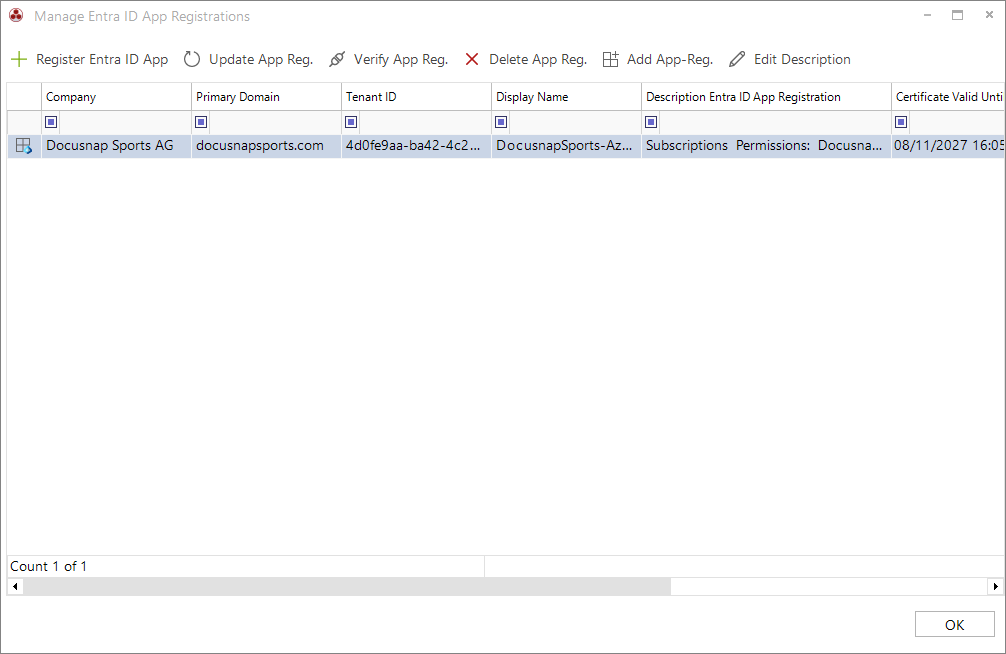Select the DocusnapSports-Az... display name cell

click(x=567, y=146)
